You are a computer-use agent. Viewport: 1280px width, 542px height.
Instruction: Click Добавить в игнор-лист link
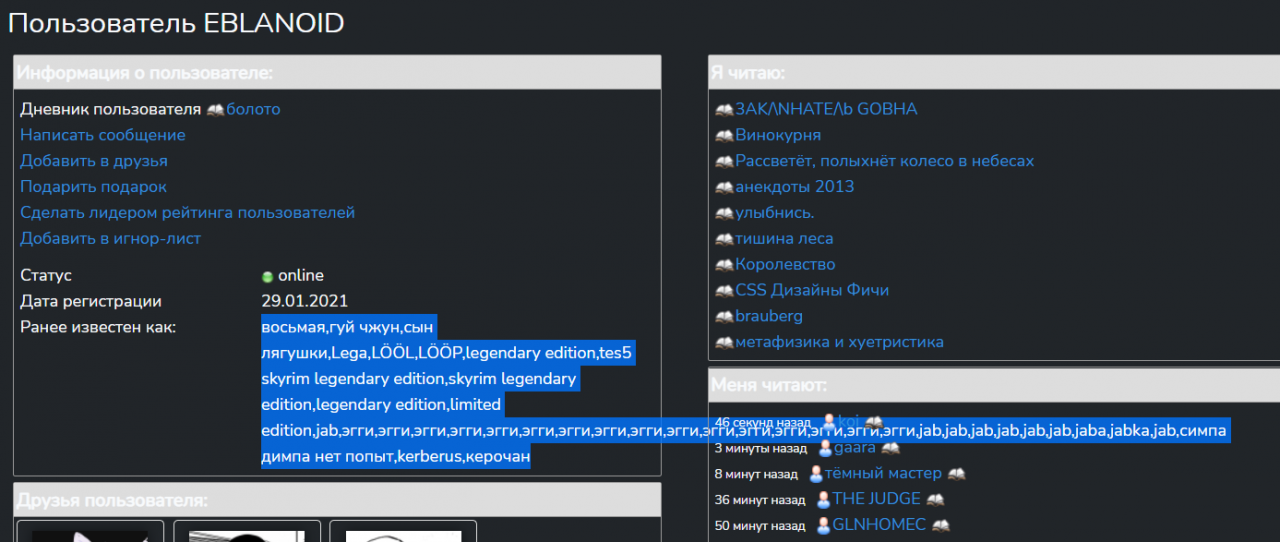pyautogui.click(x=110, y=239)
